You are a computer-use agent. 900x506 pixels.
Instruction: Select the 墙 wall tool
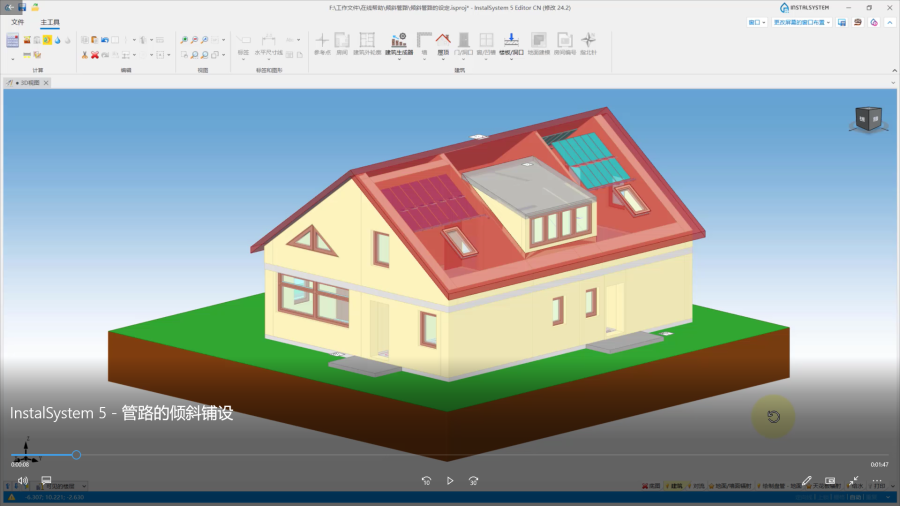pos(424,44)
